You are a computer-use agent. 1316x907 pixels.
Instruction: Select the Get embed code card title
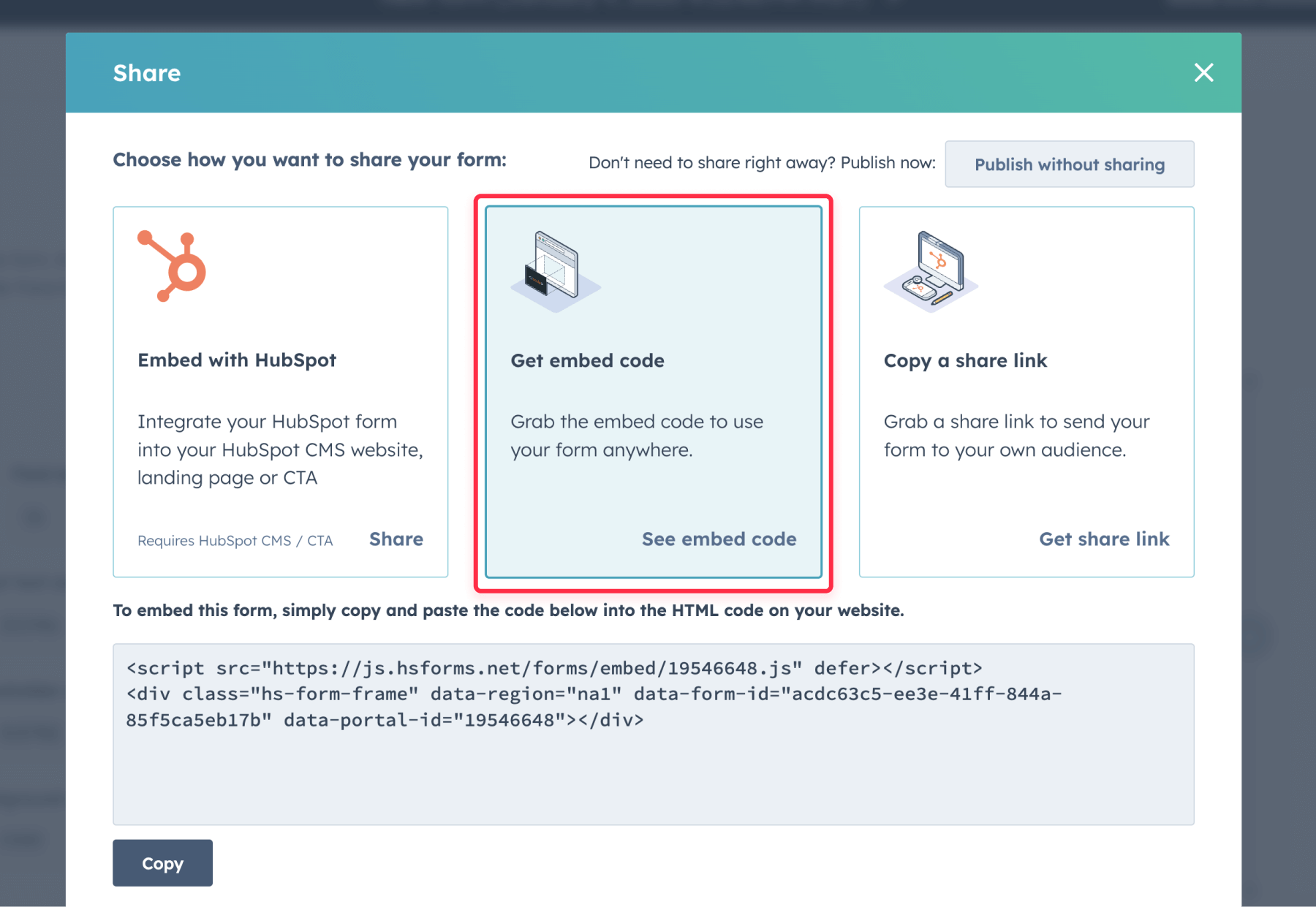(x=587, y=360)
